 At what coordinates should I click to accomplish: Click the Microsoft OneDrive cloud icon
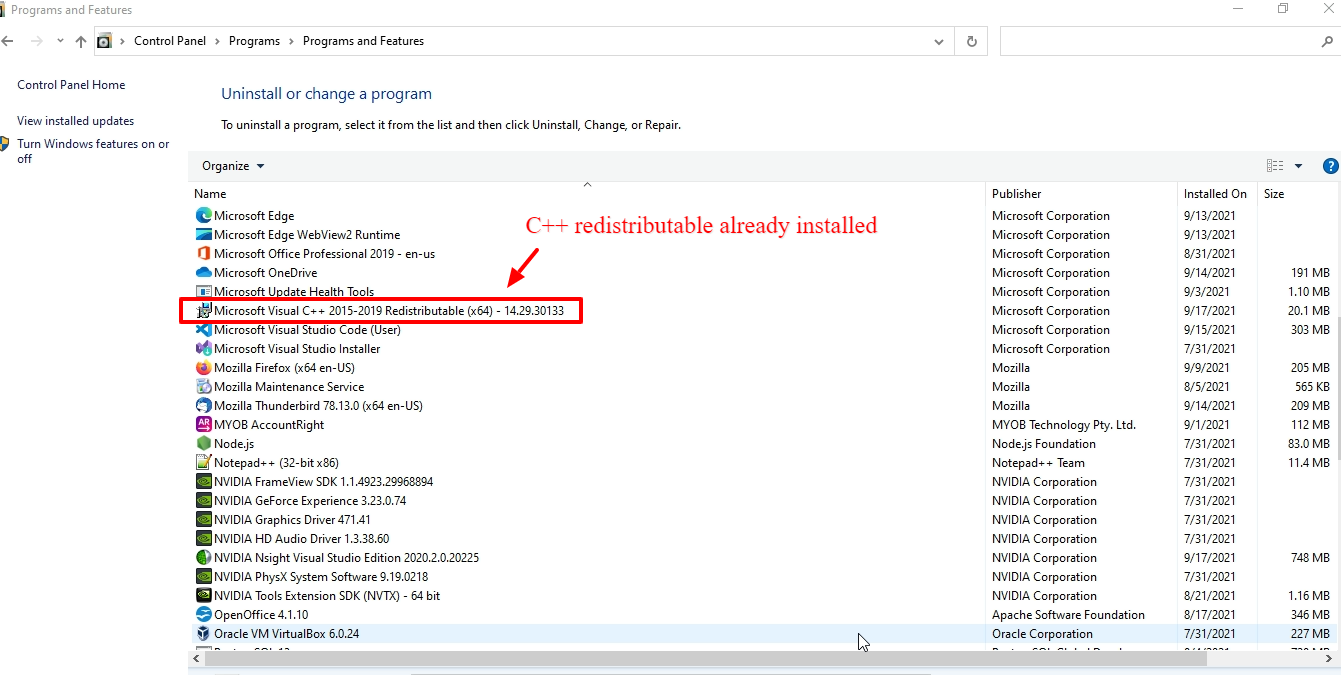pyautogui.click(x=204, y=272)
